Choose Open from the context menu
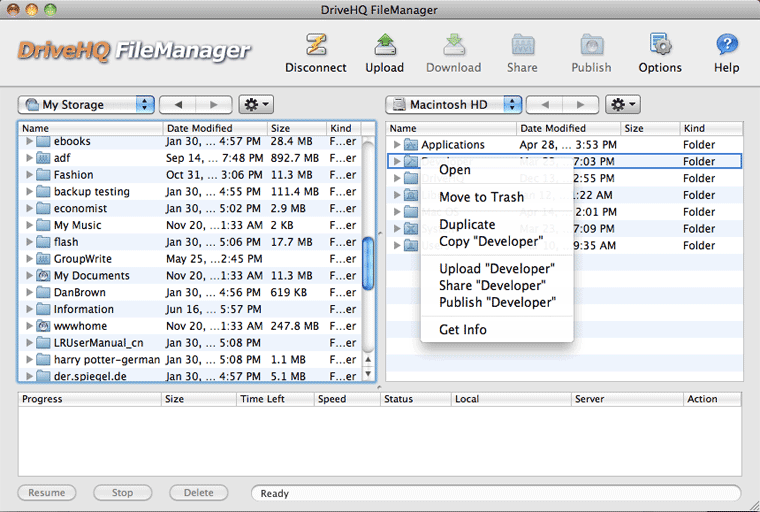Viewport: 760px width, 512px height. click(497, 170)
